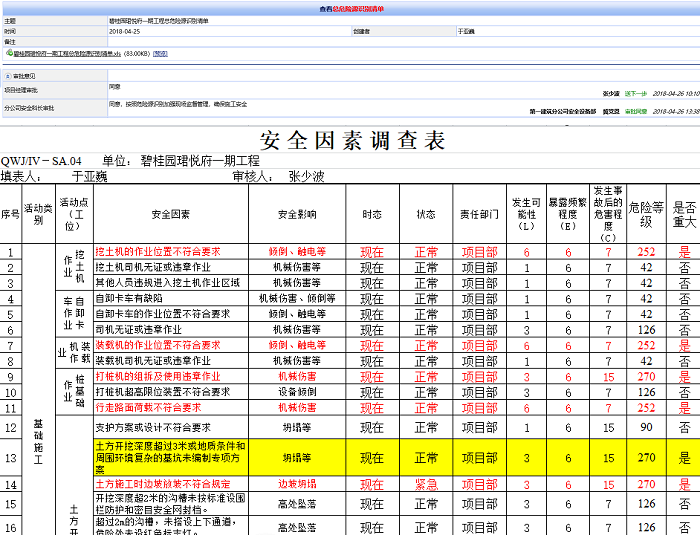Click the form code QWJ/IV－SA.04
This screenshot has height=539, width=700.
[41, 161]
